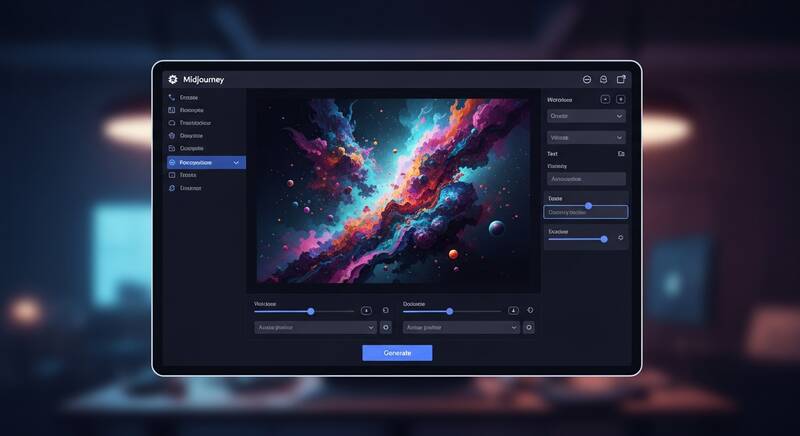Click the slider handle above the blue-outlined field

tap(588, 206)
